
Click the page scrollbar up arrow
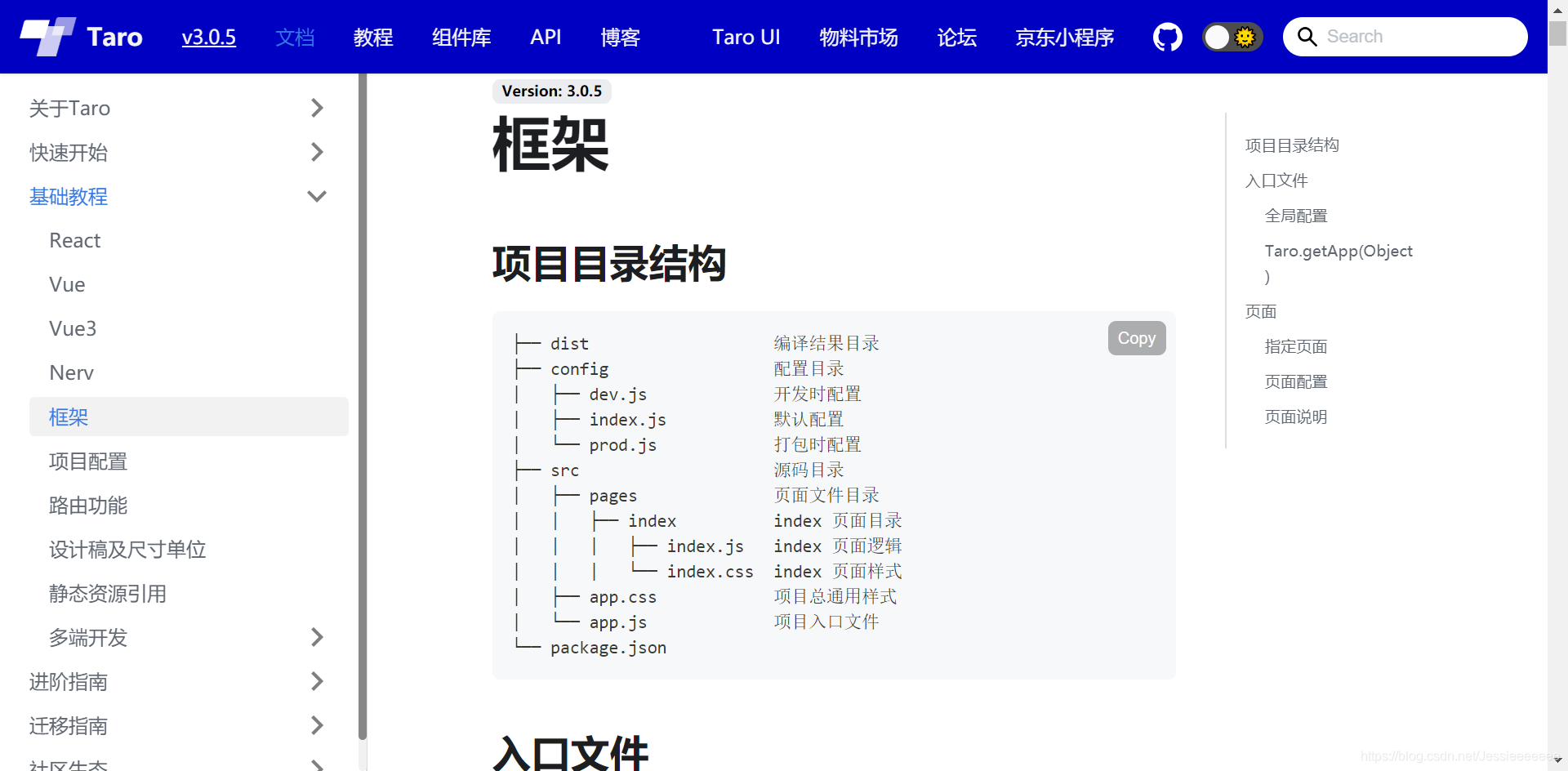tap(1558, 10)
